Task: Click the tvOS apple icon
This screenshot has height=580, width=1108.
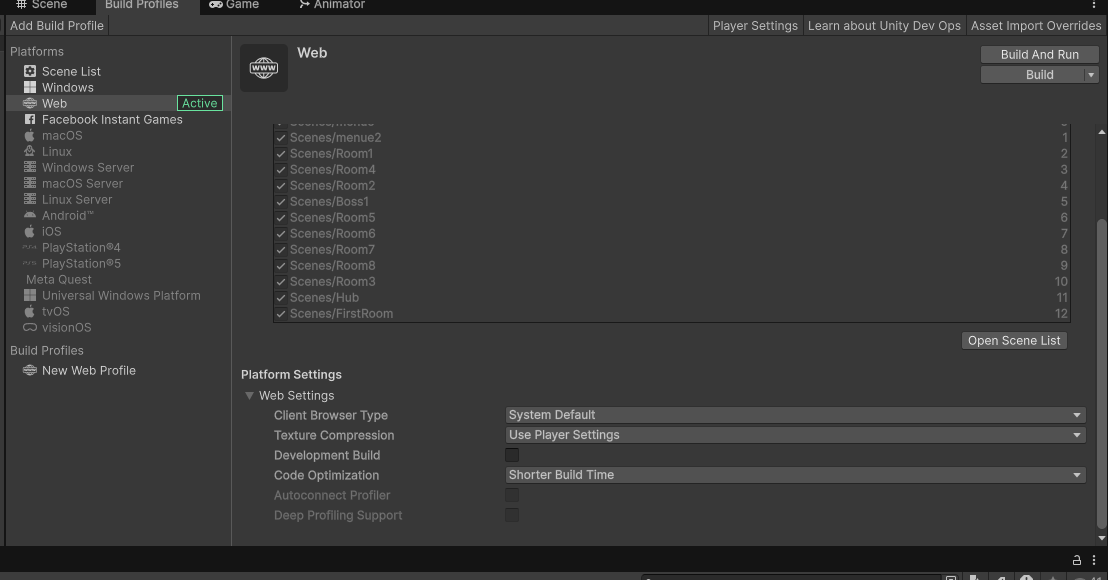Action: 30,312
